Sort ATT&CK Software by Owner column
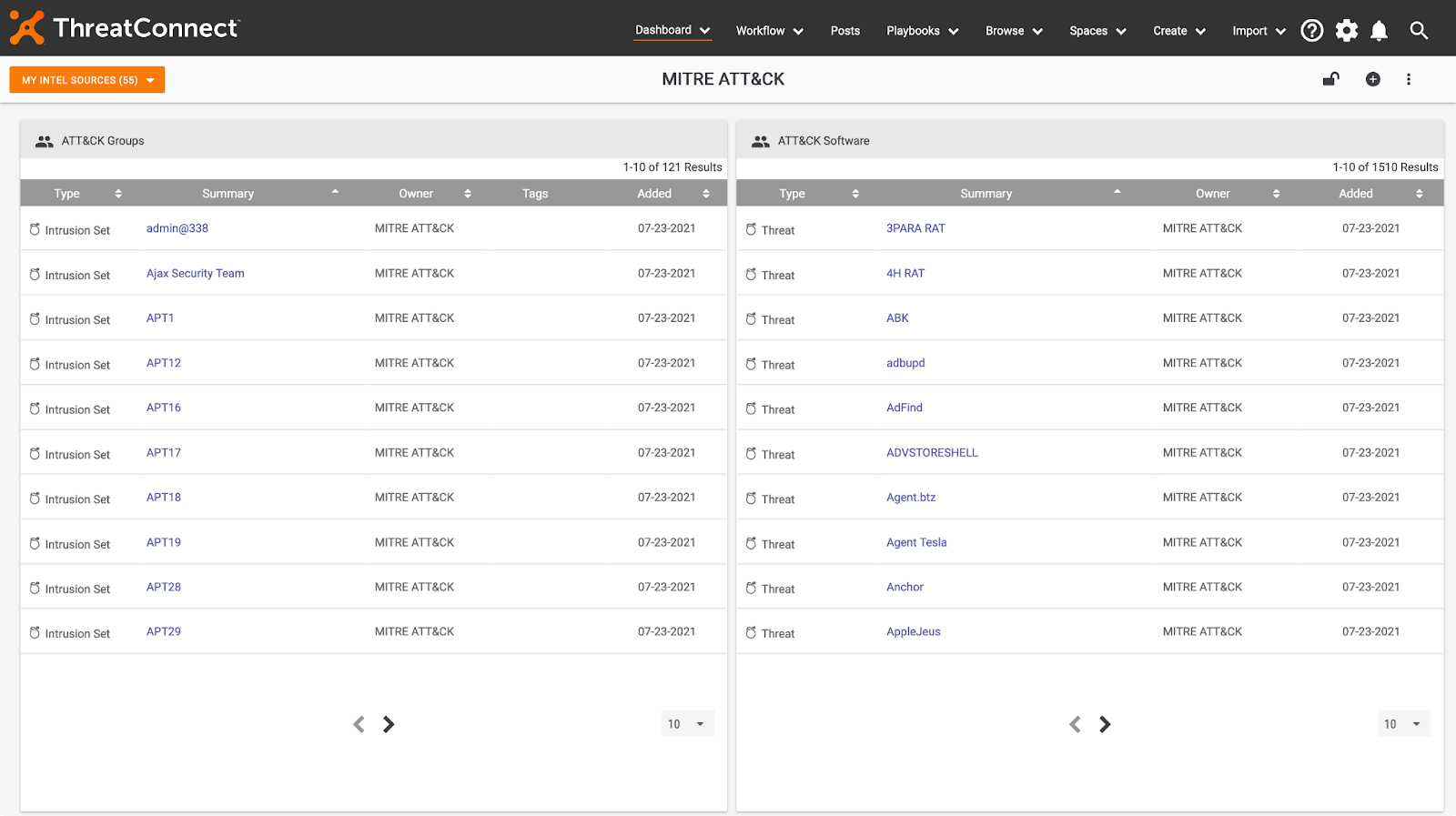The height and width of the screenshot is (816, 1456). click(1276, 194)
